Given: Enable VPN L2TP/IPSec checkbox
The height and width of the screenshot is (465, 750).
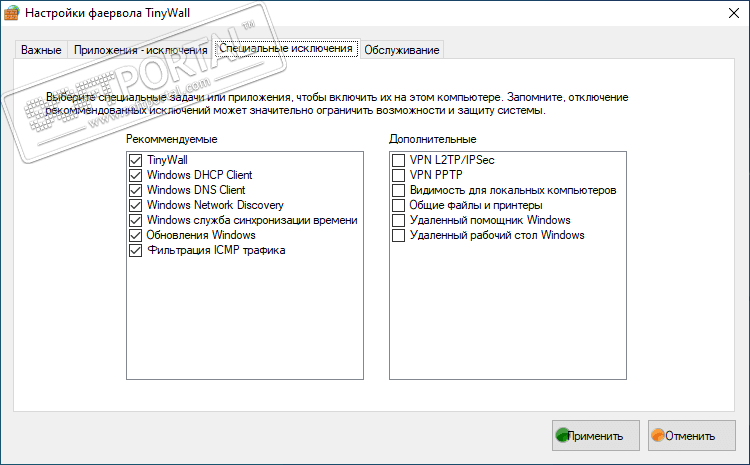Looking at the screenshot, I should 398,160.
